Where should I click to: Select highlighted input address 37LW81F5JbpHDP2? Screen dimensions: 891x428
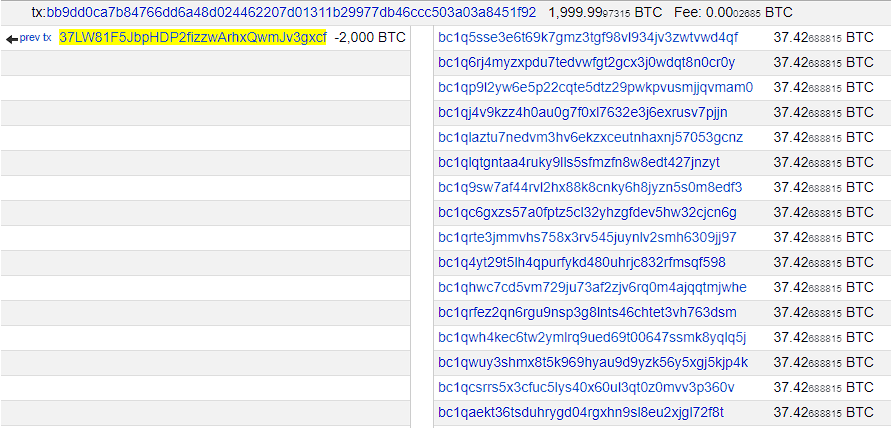192,37
